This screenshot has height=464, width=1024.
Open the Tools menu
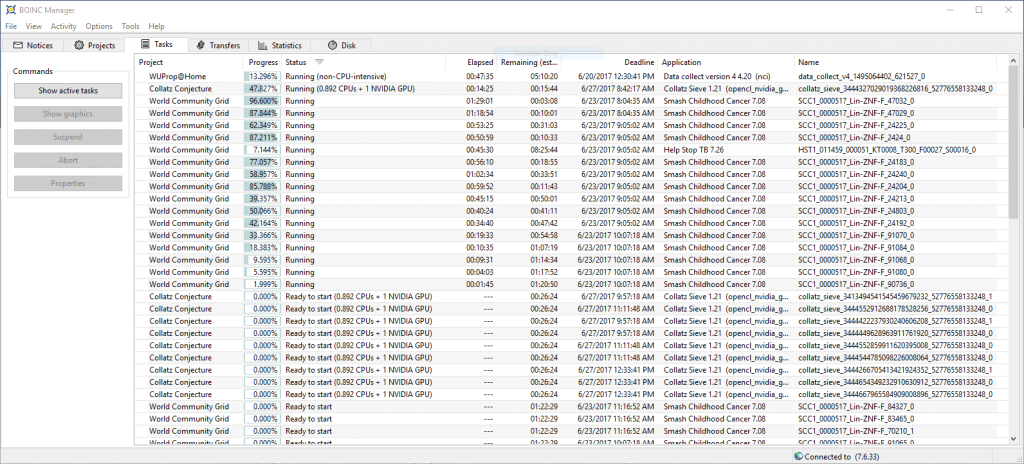tap(131, 26)
